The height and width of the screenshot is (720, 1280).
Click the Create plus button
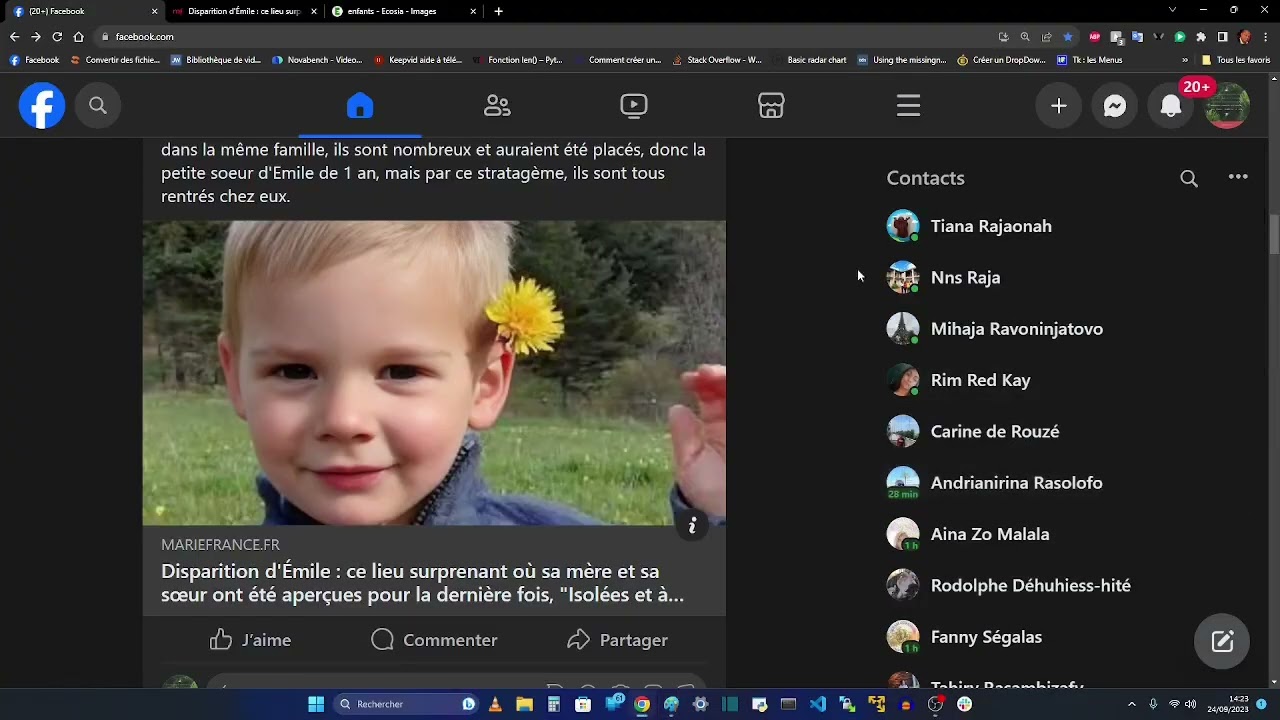(x=1059, y=106)
